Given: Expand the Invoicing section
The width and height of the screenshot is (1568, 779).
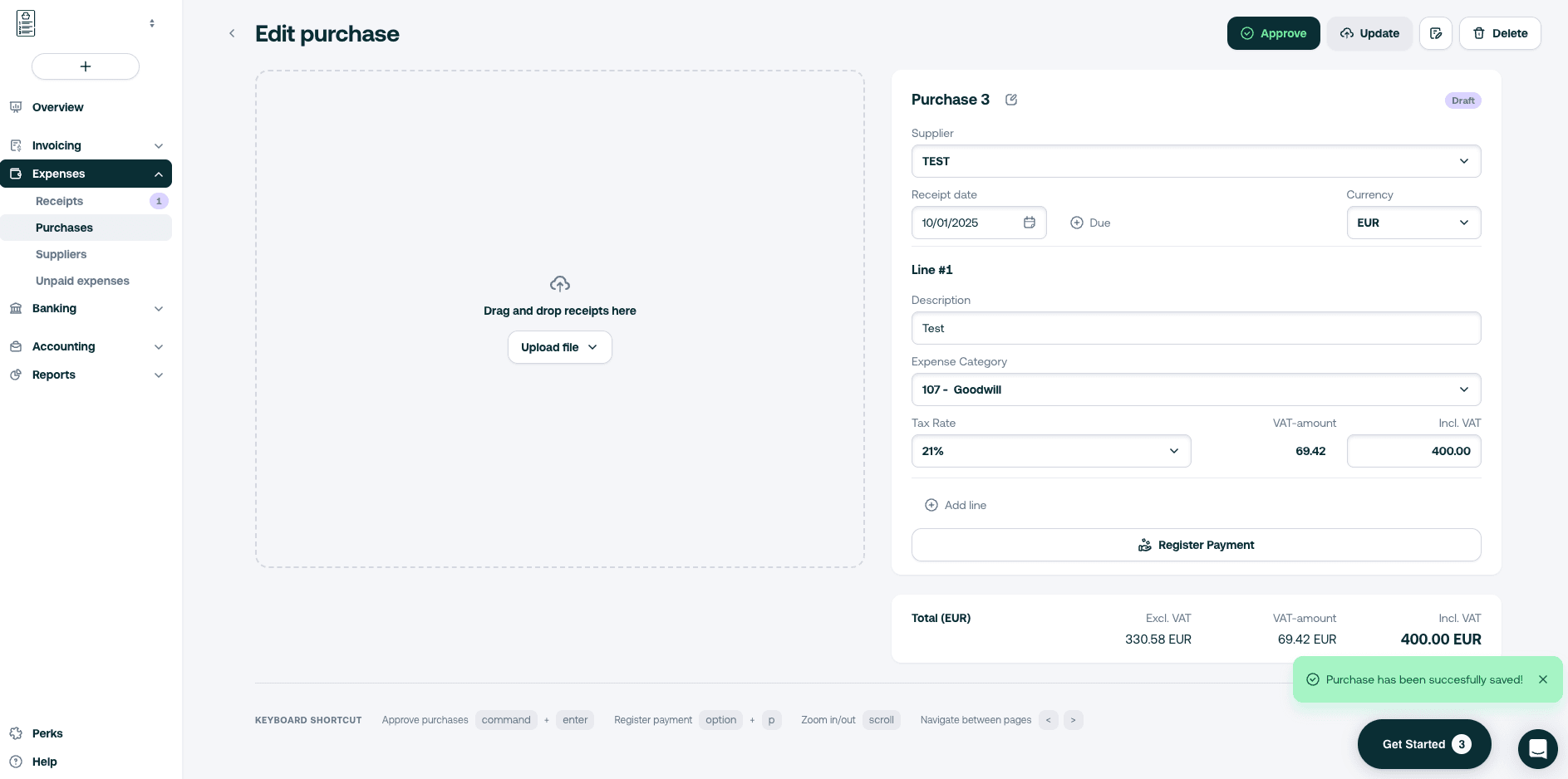Looking at the screenshot, I should 158,145.
